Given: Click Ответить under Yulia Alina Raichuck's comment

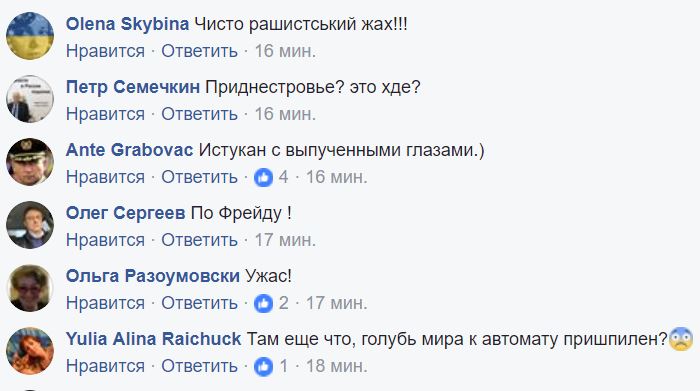Looking at the screenshot, I should pyautogui.click(x=200, y=366).
